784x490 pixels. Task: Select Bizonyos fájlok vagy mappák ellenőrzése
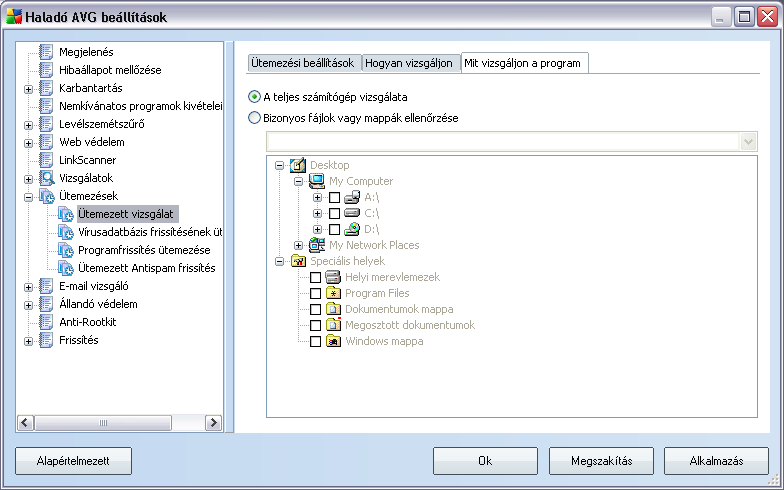(354, 118)
